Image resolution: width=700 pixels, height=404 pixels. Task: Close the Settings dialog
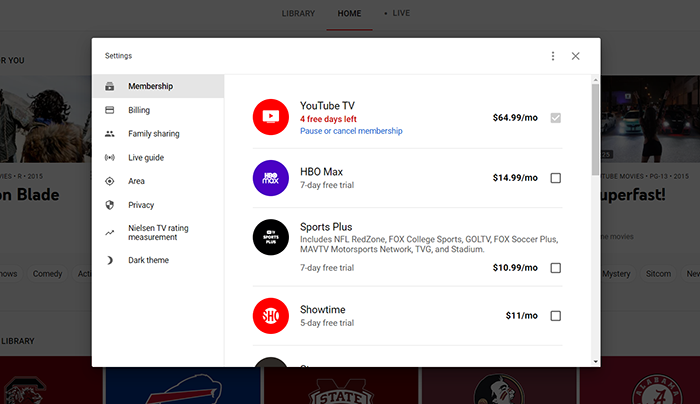575,56
